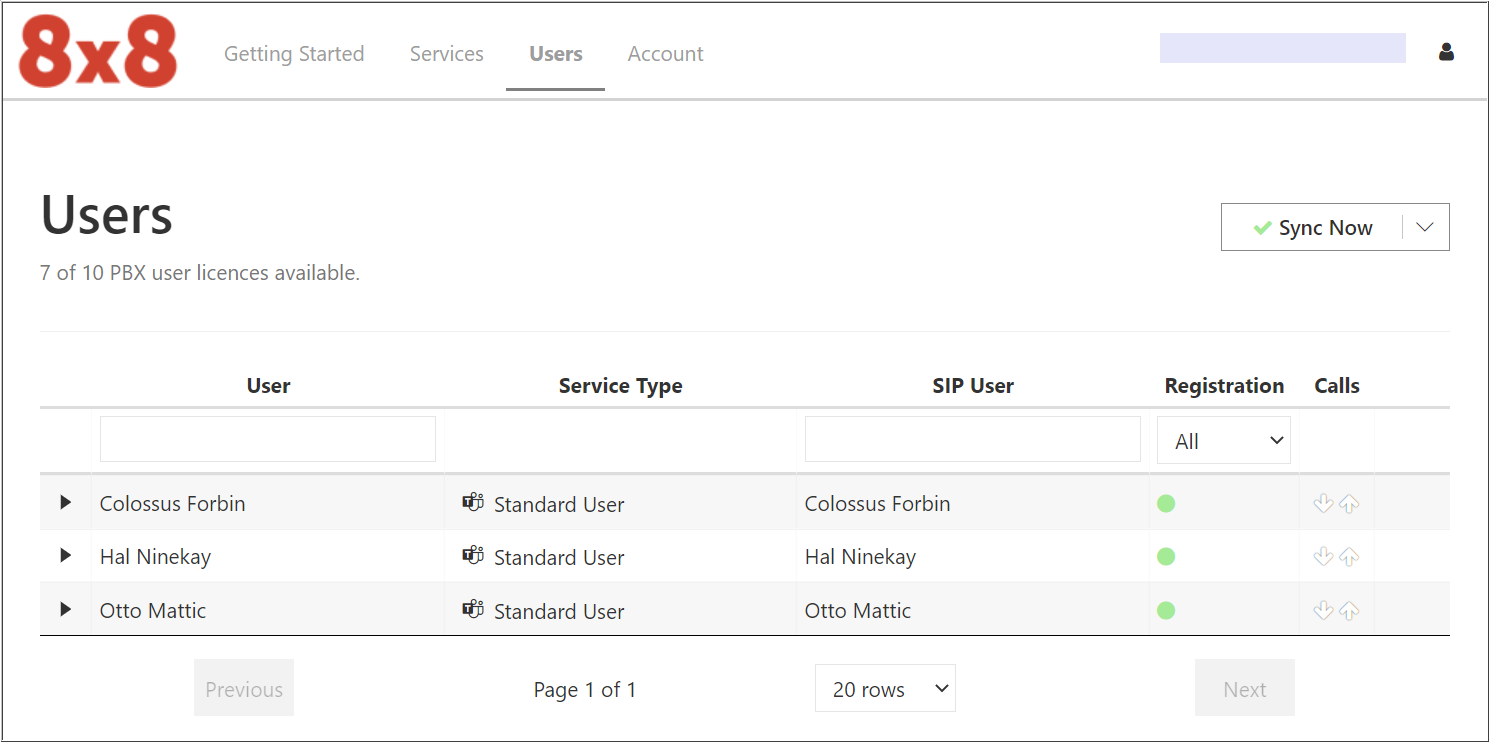Expand the Colossus Forbin row
Screen dimensions: 1489x742
[x=64, y=503]
